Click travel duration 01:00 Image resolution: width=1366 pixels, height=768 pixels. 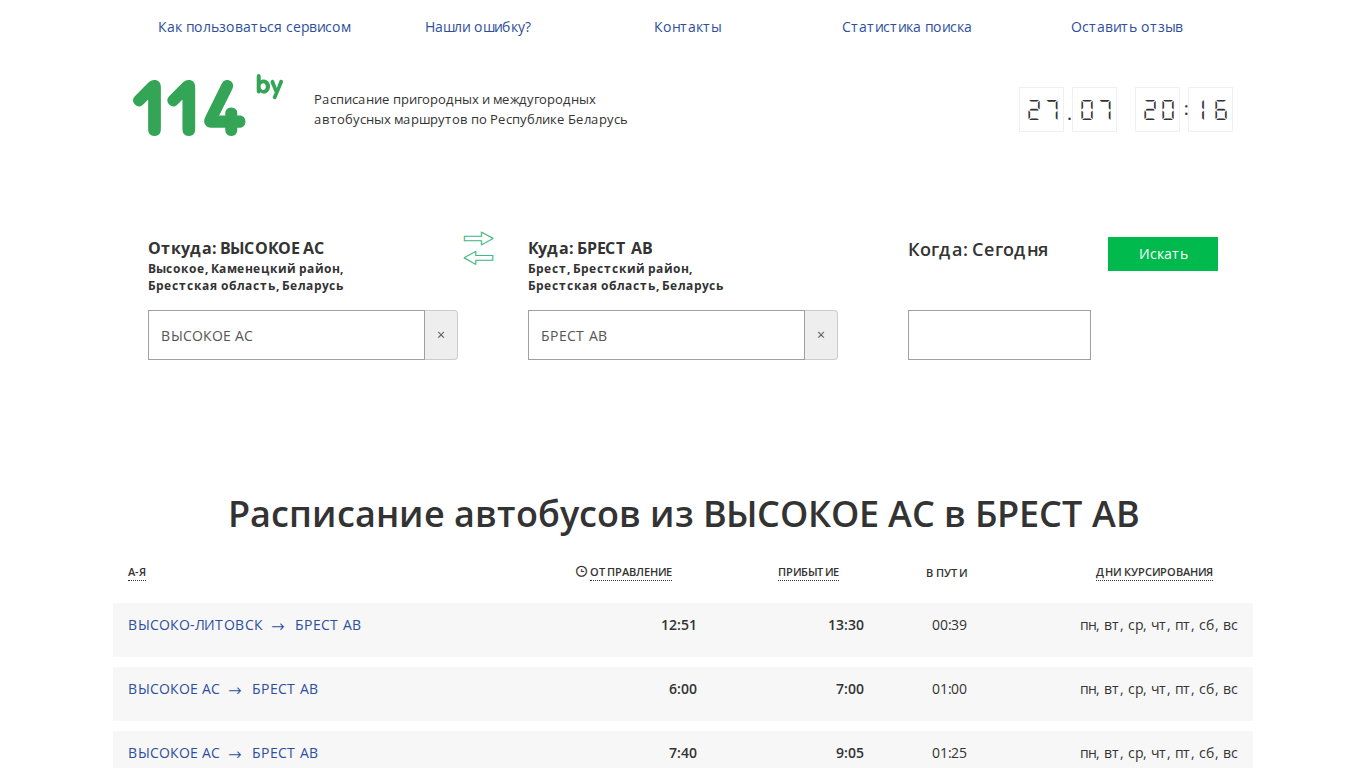tap(949, 689)
